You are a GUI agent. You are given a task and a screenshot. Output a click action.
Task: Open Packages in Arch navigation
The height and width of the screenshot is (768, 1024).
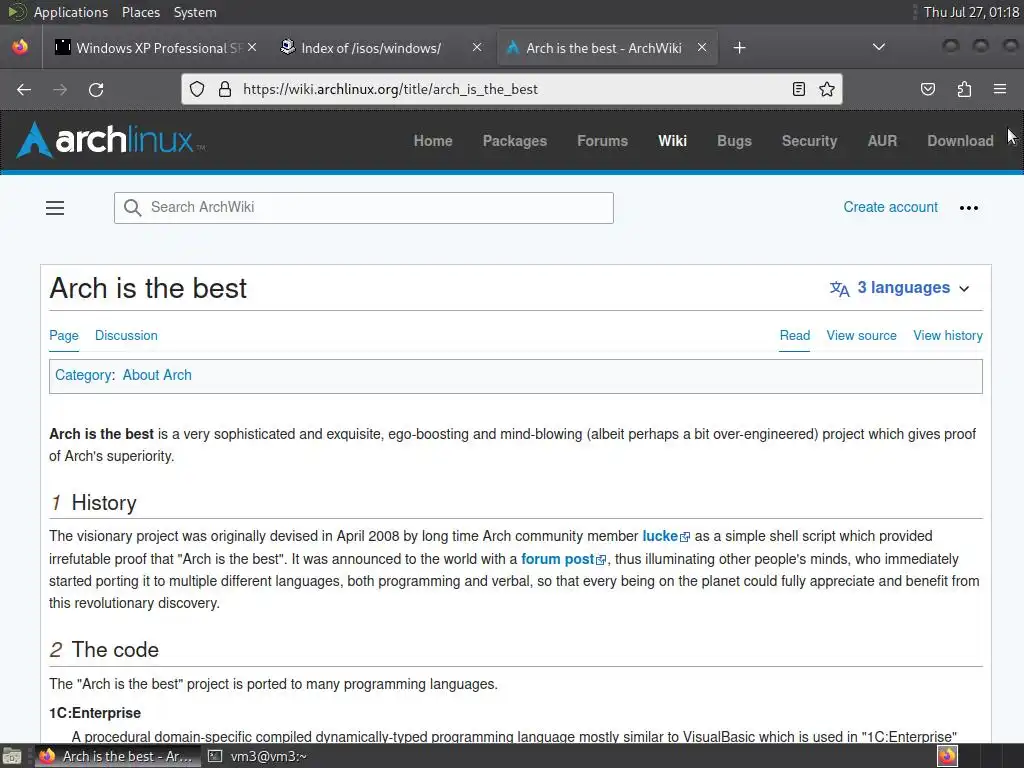tap(515, 141)
